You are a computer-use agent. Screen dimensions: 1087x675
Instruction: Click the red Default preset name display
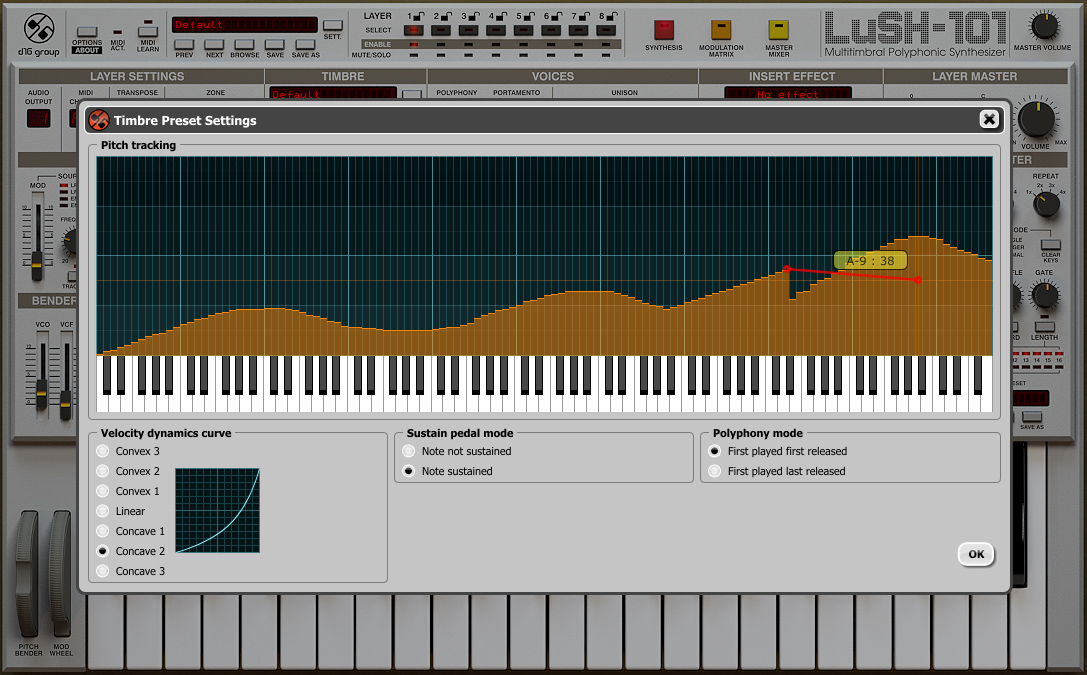pos(244,24)
